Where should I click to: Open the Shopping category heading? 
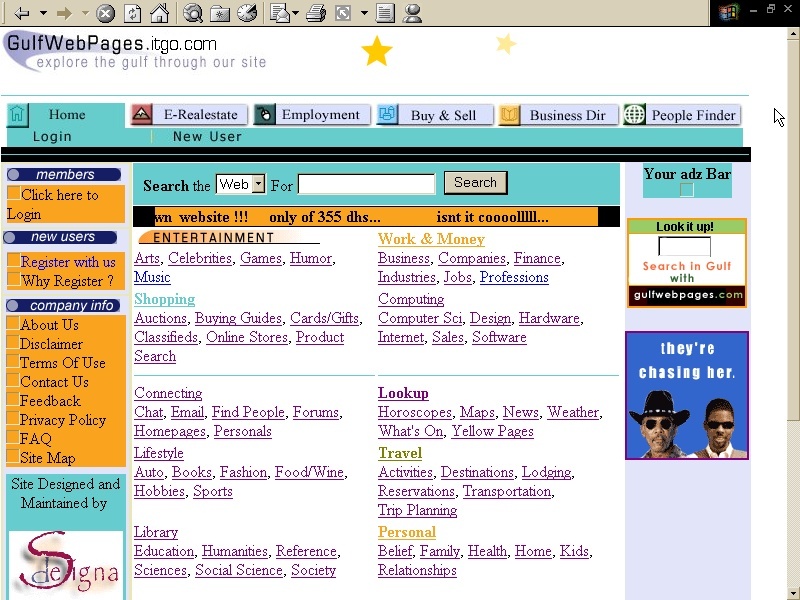164,299
